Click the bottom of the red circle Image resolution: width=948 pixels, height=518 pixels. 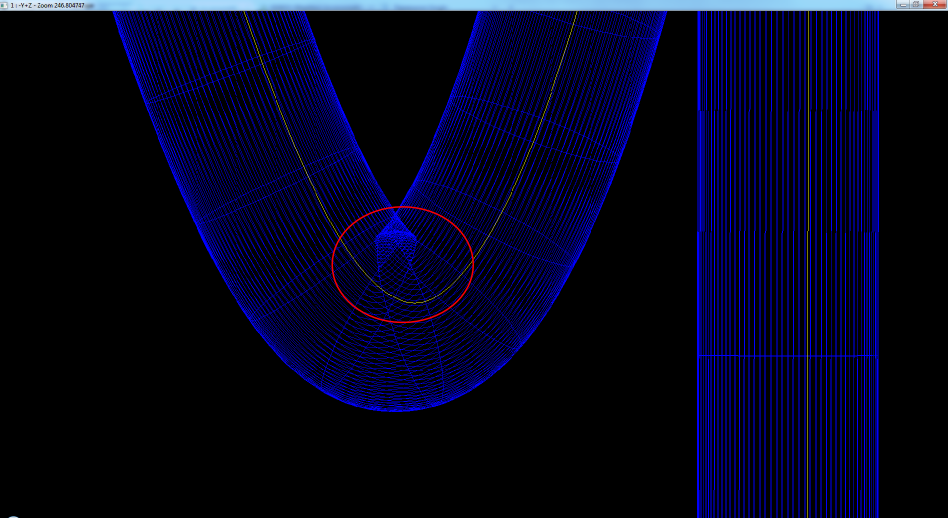(402, 322)
